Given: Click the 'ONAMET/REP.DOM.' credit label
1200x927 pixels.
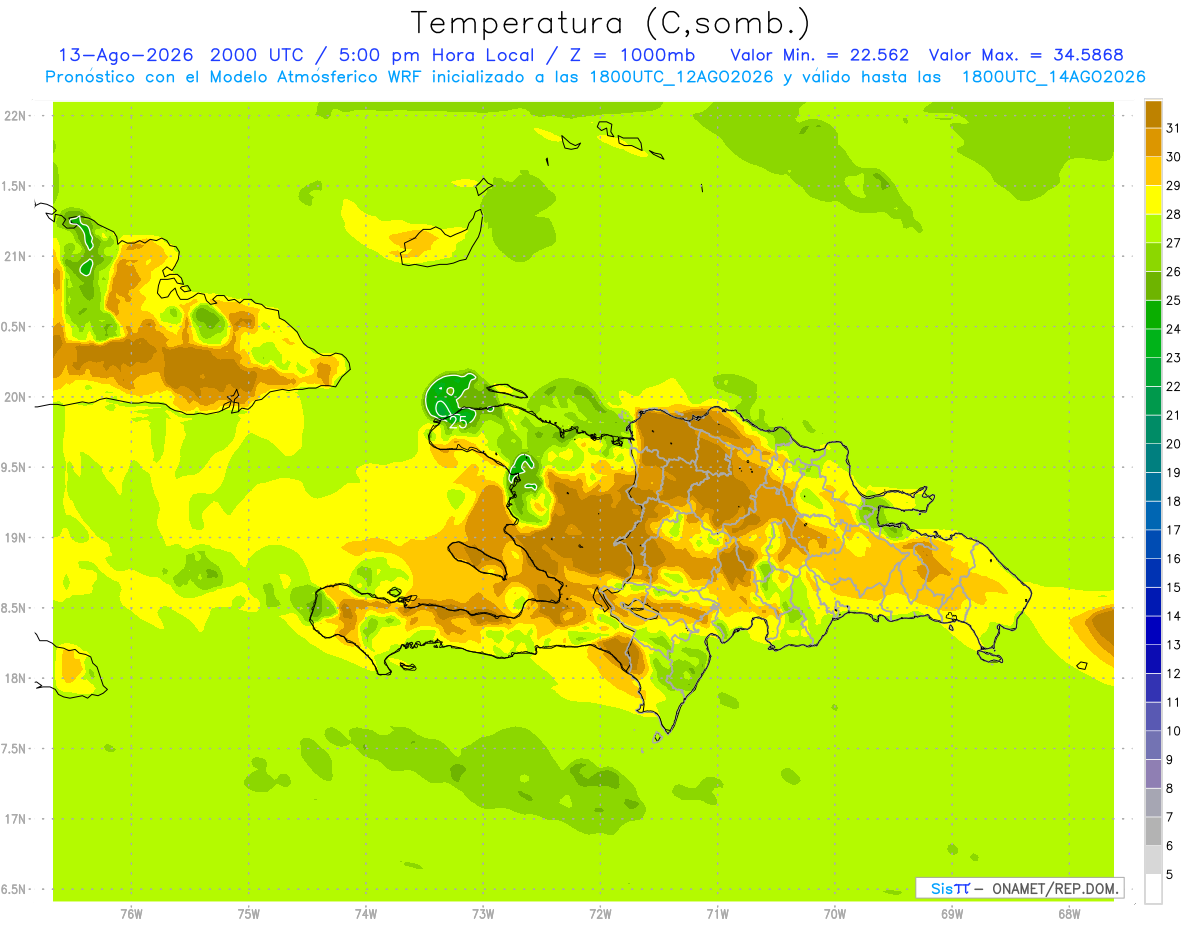Looking at the screenshot, I should 1057,888.
